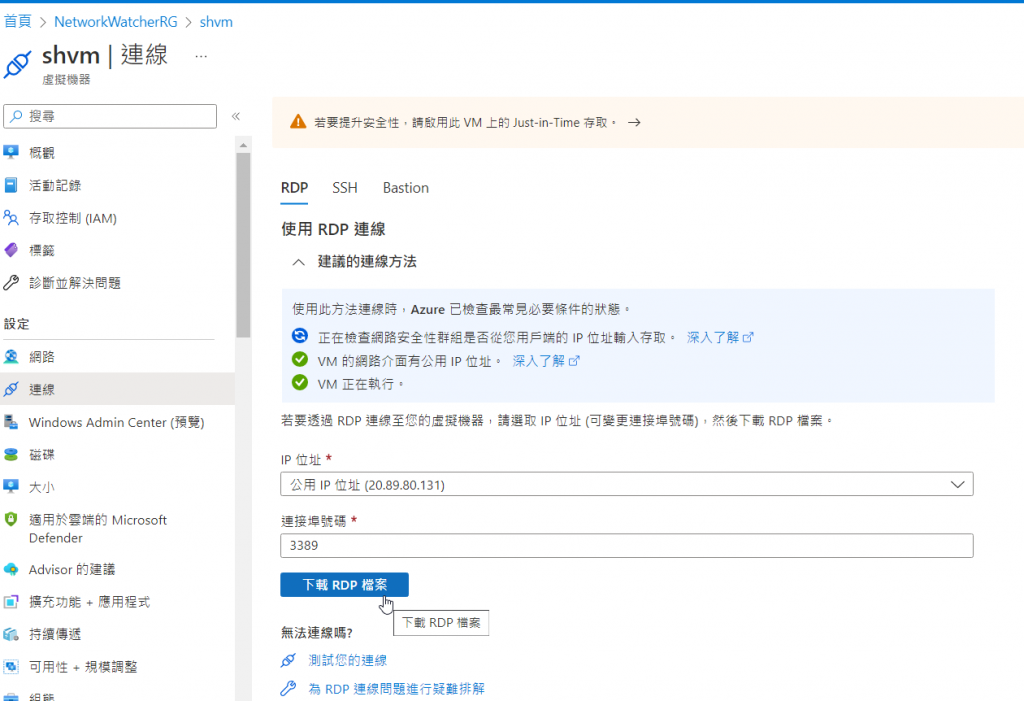1024x701 pixels.
Task: Click the 大小 size monitor icon
Action: click(11, 487)
